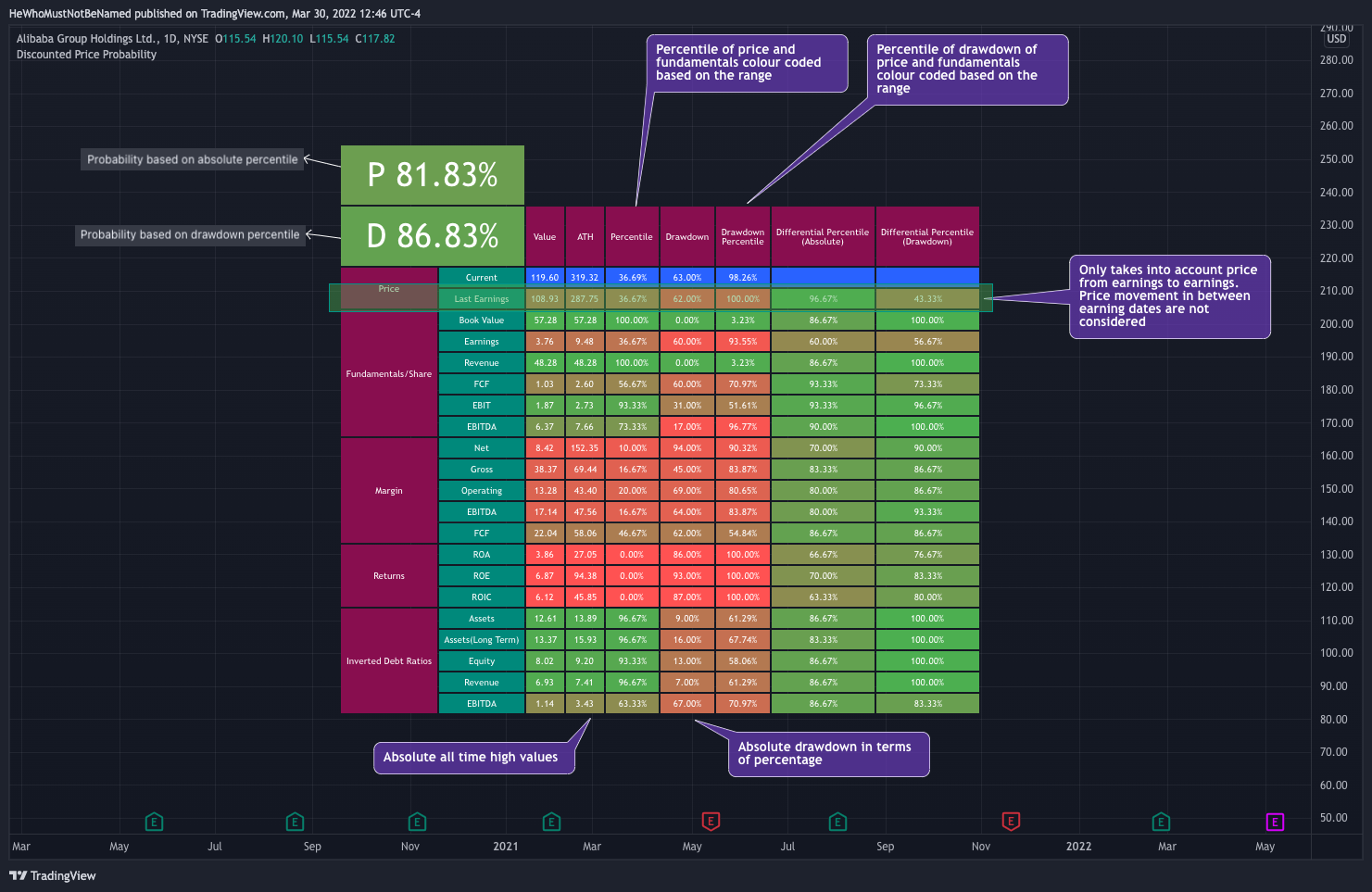Click green earnings marker between Jul and Sep 2021
The width and height of the screenshot is (1372, 892).
(837, 822)
